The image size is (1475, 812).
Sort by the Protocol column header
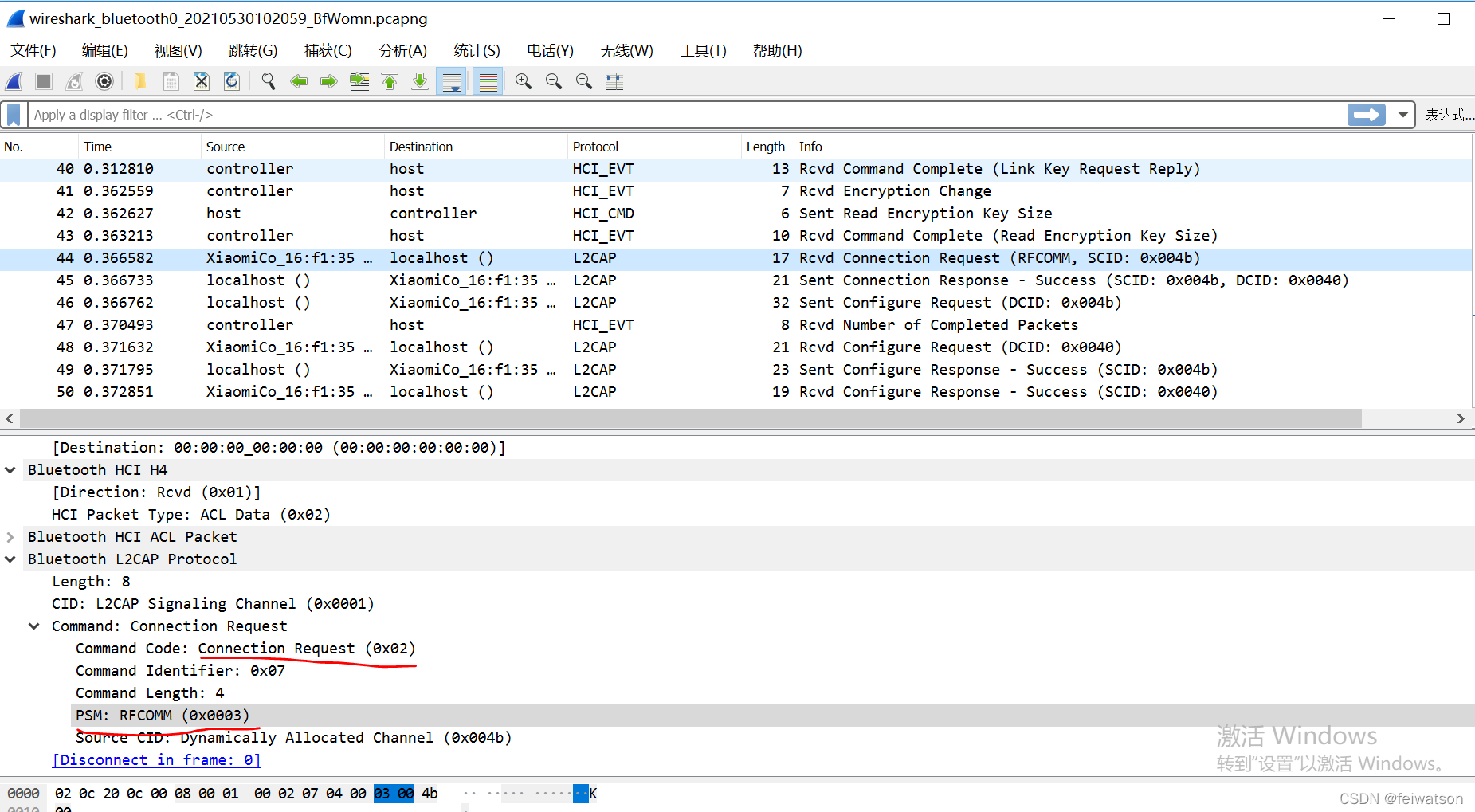(654, 147)
